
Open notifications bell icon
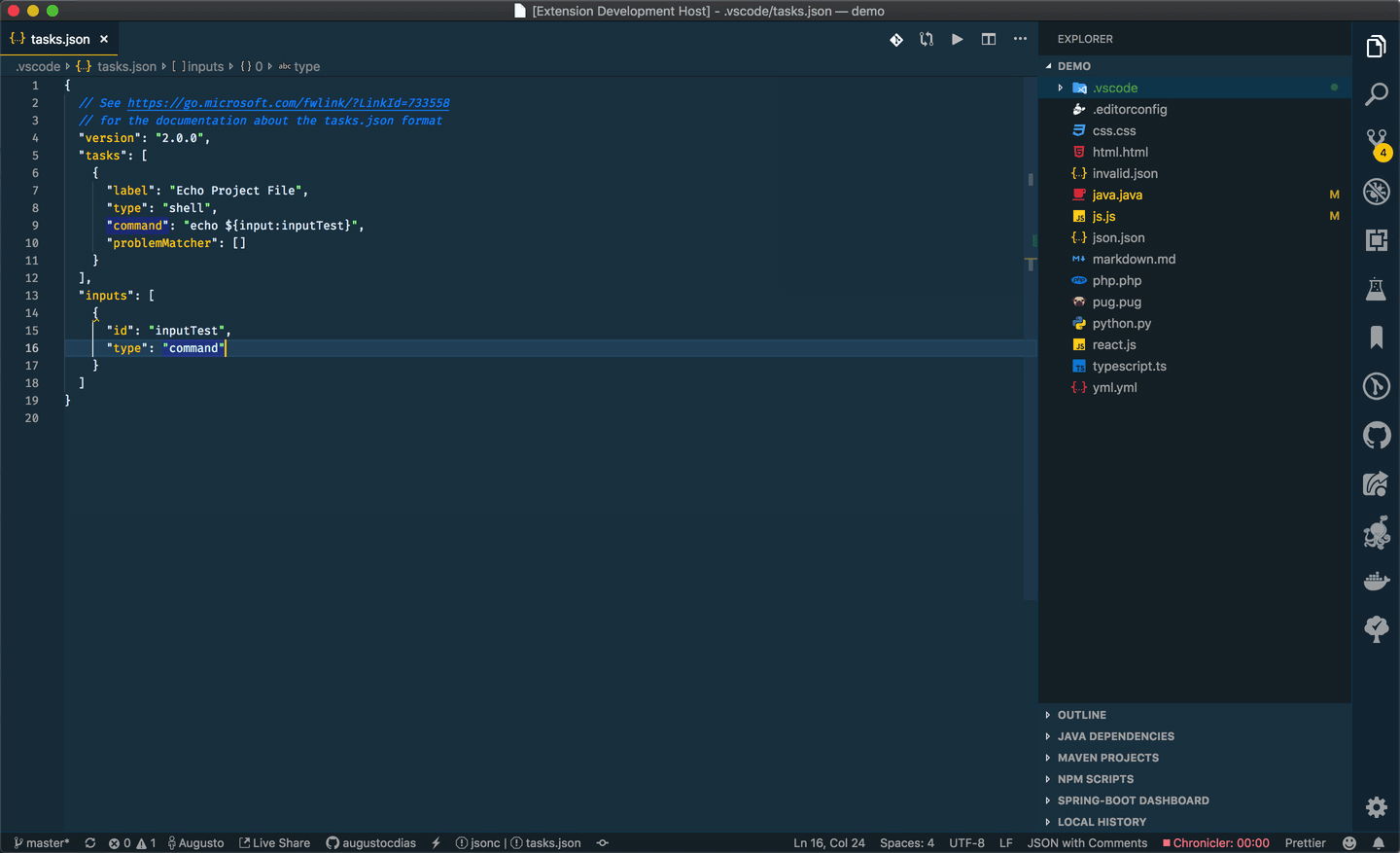pos(1379,843)
